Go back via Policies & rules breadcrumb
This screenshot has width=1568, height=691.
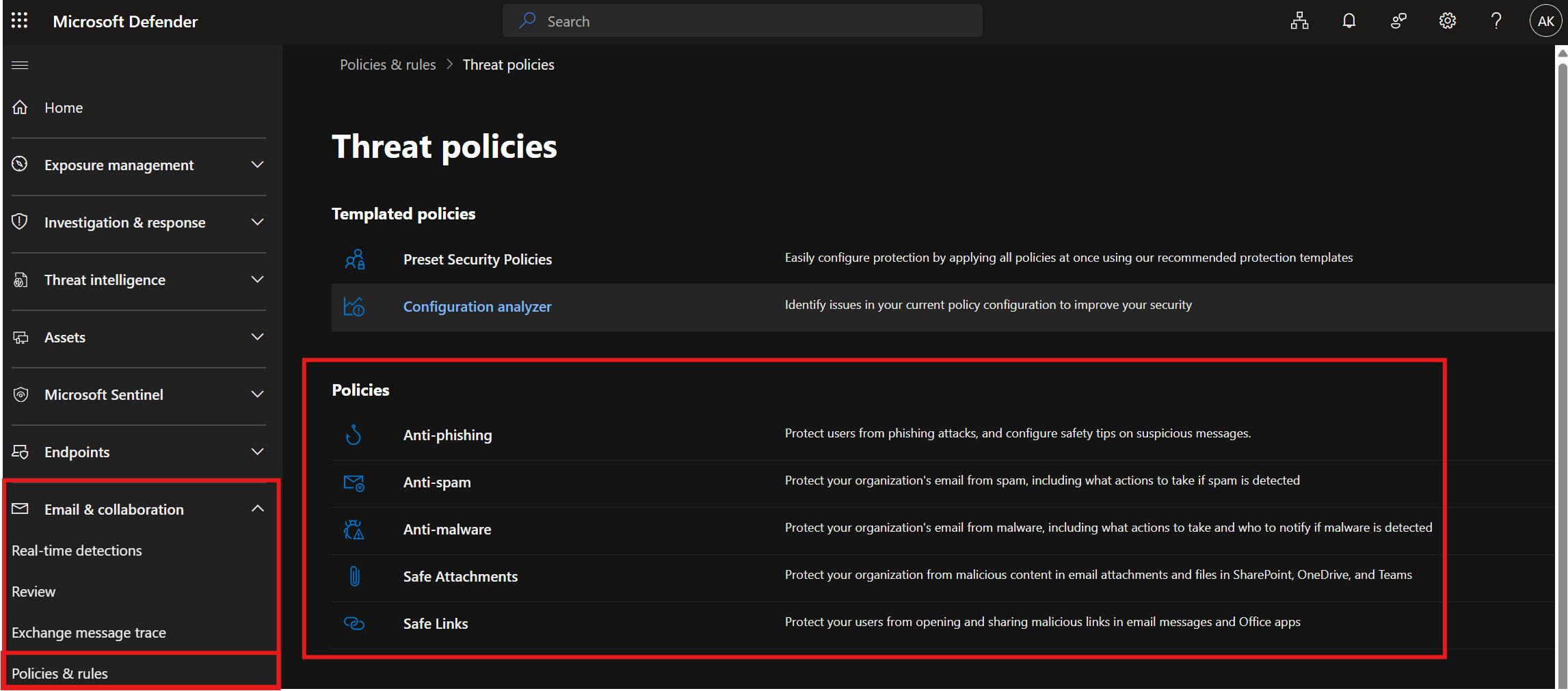tap(388, 65)
